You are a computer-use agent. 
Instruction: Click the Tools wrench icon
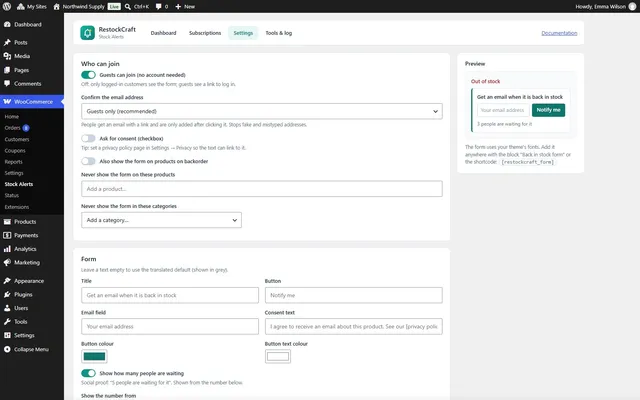pos(7,322)
